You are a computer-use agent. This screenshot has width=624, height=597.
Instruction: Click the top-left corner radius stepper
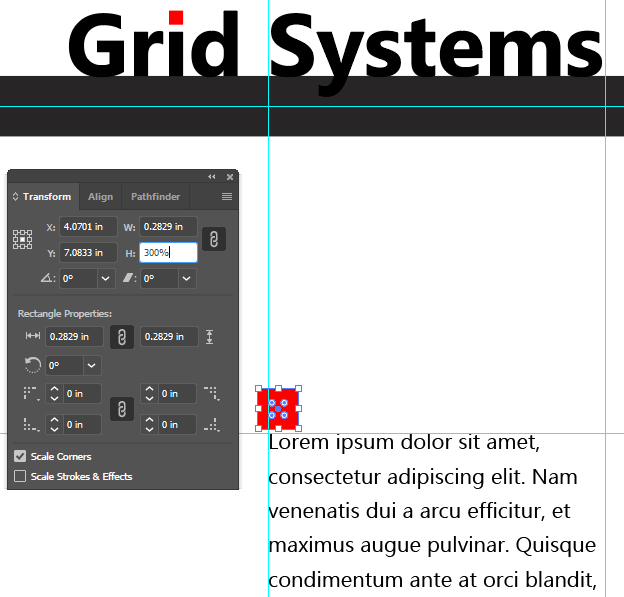click(x=55, y=394)
